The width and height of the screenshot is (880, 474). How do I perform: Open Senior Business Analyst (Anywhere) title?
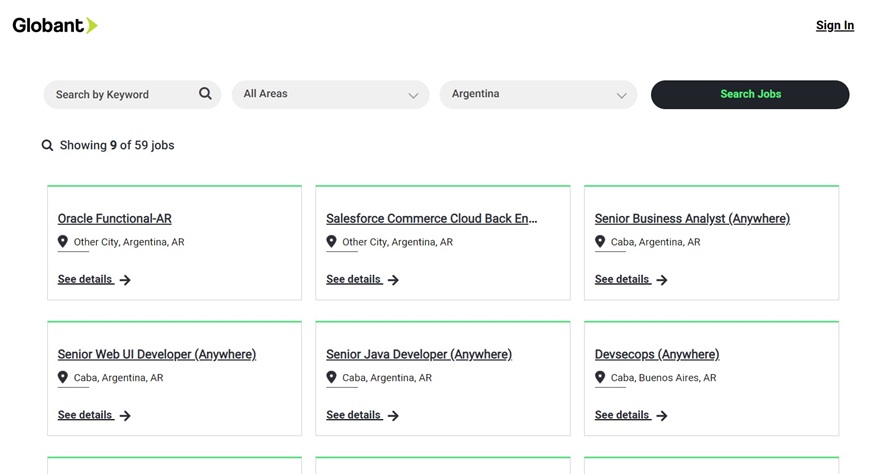[692, 218]
